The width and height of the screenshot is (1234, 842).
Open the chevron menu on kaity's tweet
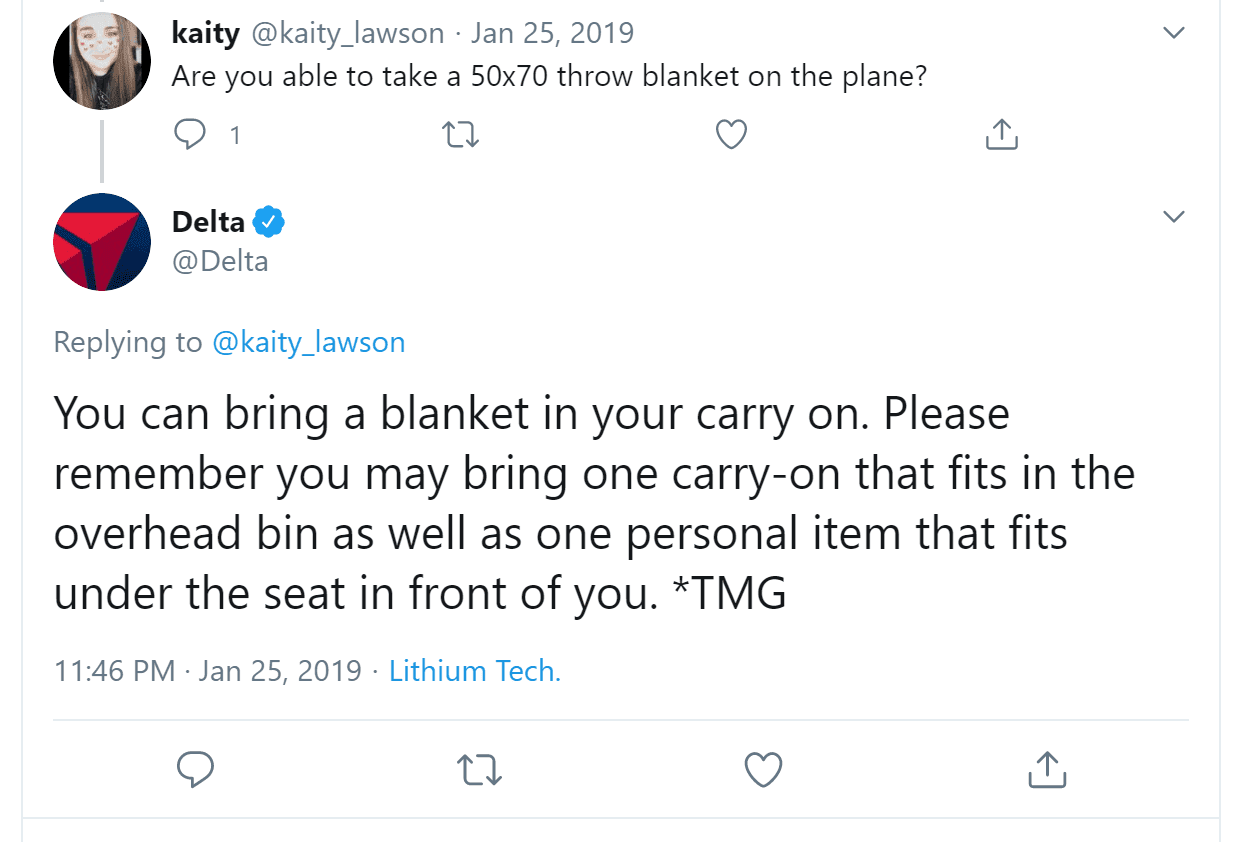click(x=1174, y=33)
